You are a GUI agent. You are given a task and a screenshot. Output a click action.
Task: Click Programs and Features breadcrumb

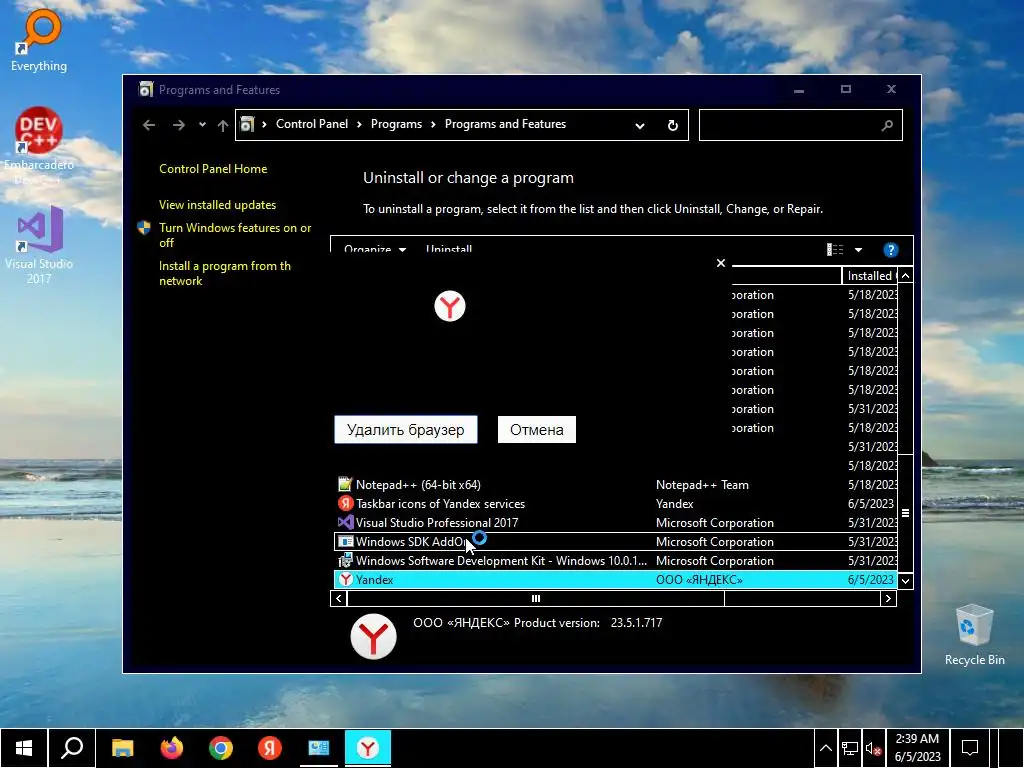tap(505, 124)
